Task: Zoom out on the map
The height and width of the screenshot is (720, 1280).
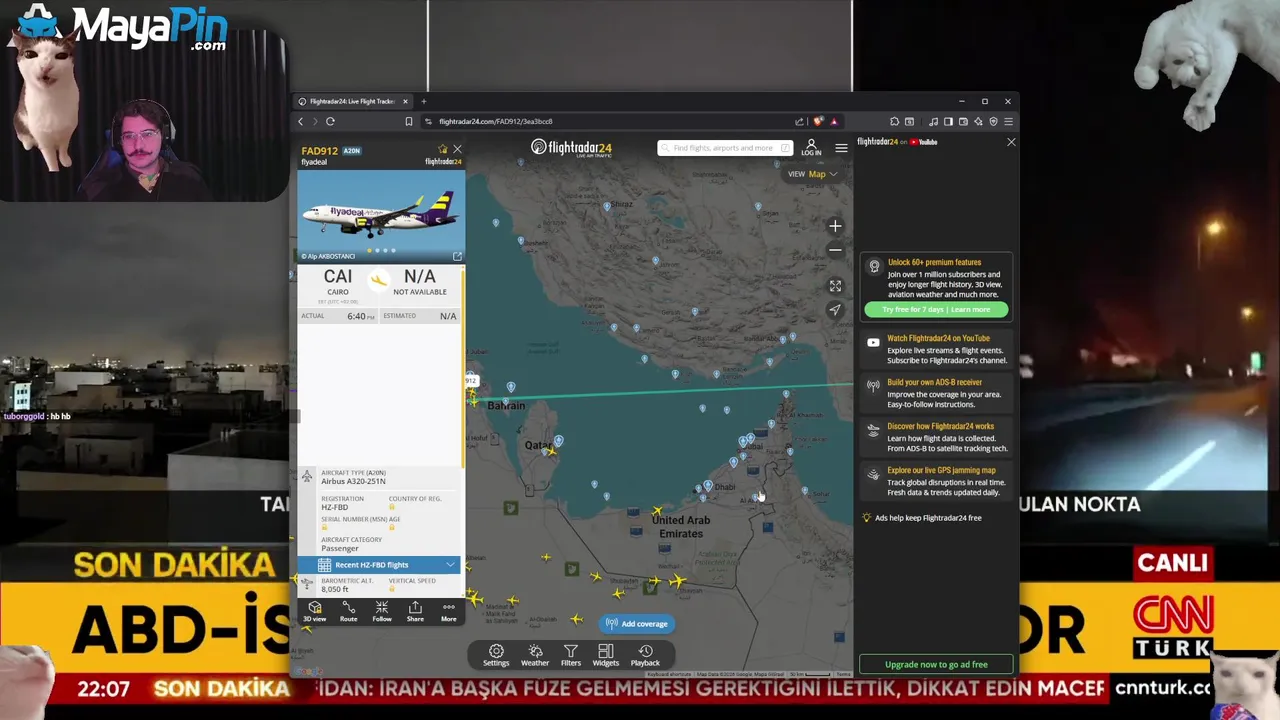Action: click(x=835, y=251)
